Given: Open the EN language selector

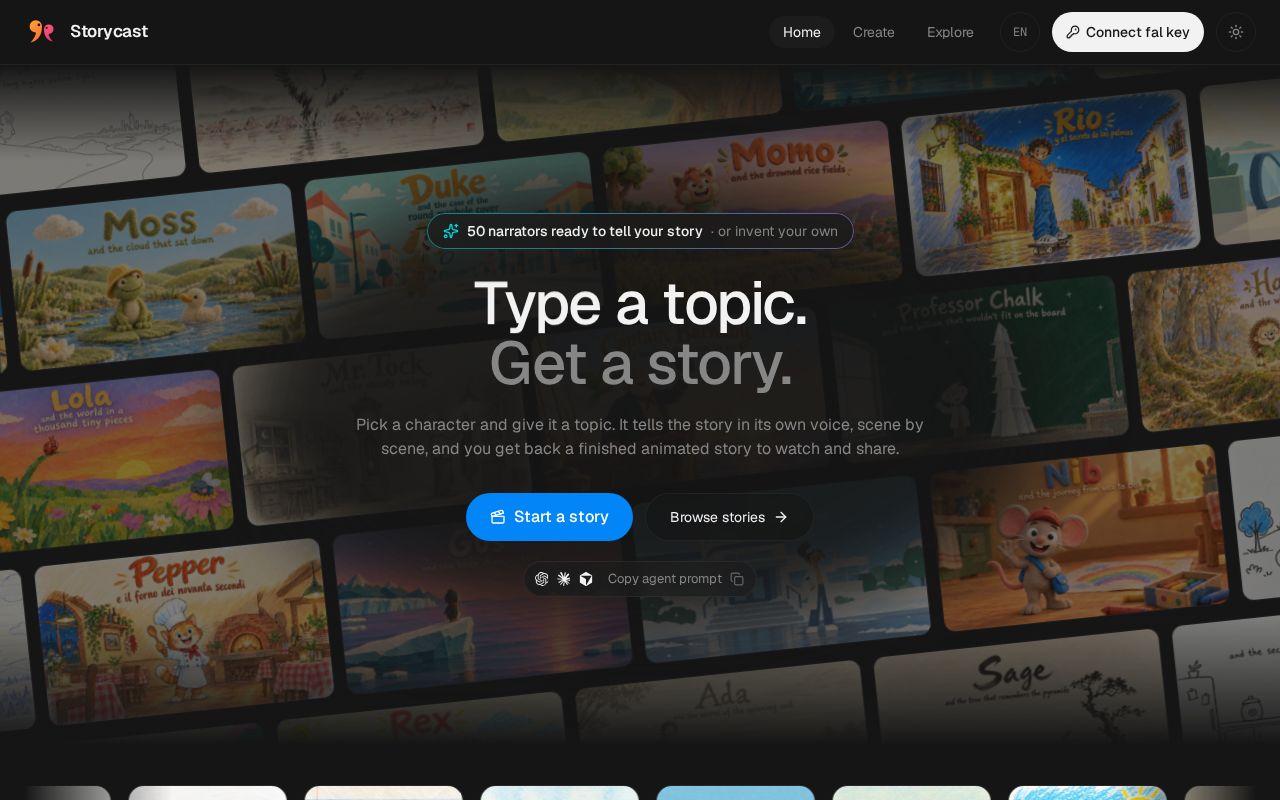Looking at the screenshot, I should (x=1020, y=32).
